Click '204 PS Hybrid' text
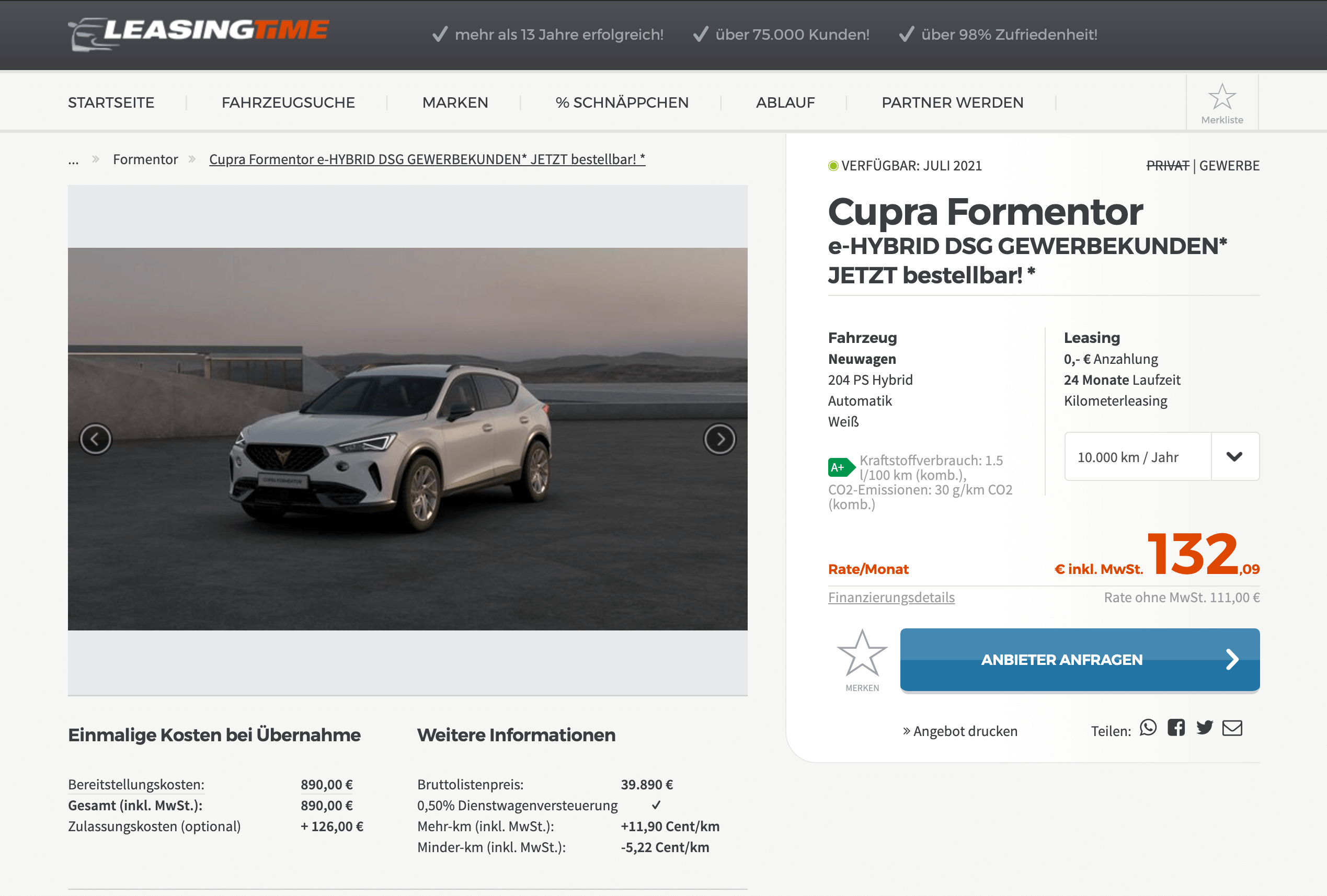Image resolution: width=1327 pixels, height=896 pixels. [870, 380]
